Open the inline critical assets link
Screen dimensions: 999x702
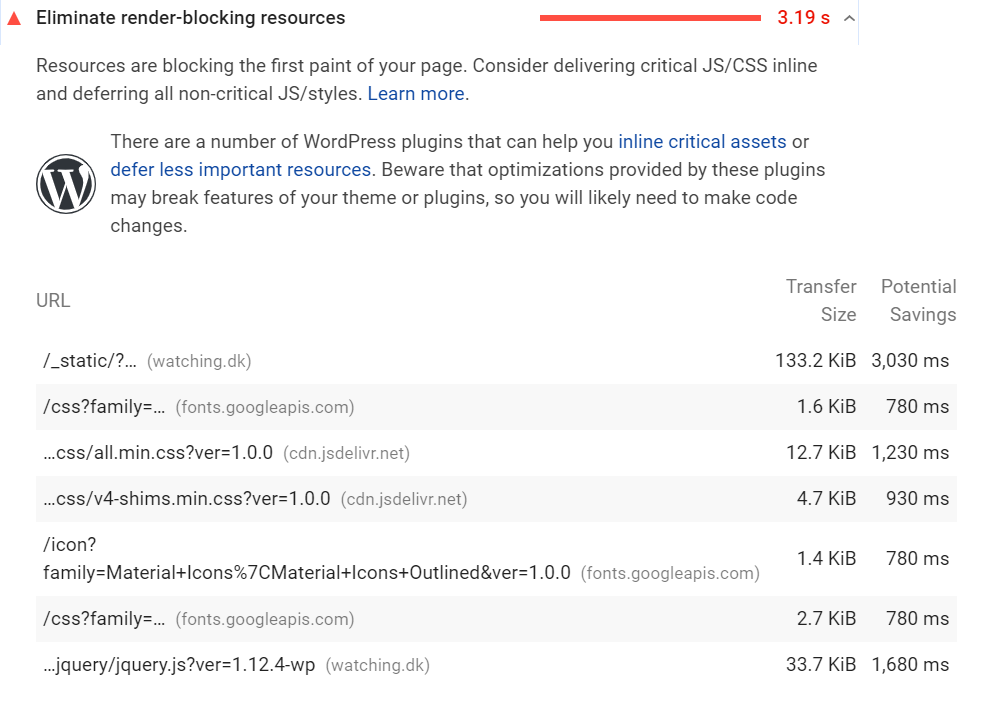[702, 141]
